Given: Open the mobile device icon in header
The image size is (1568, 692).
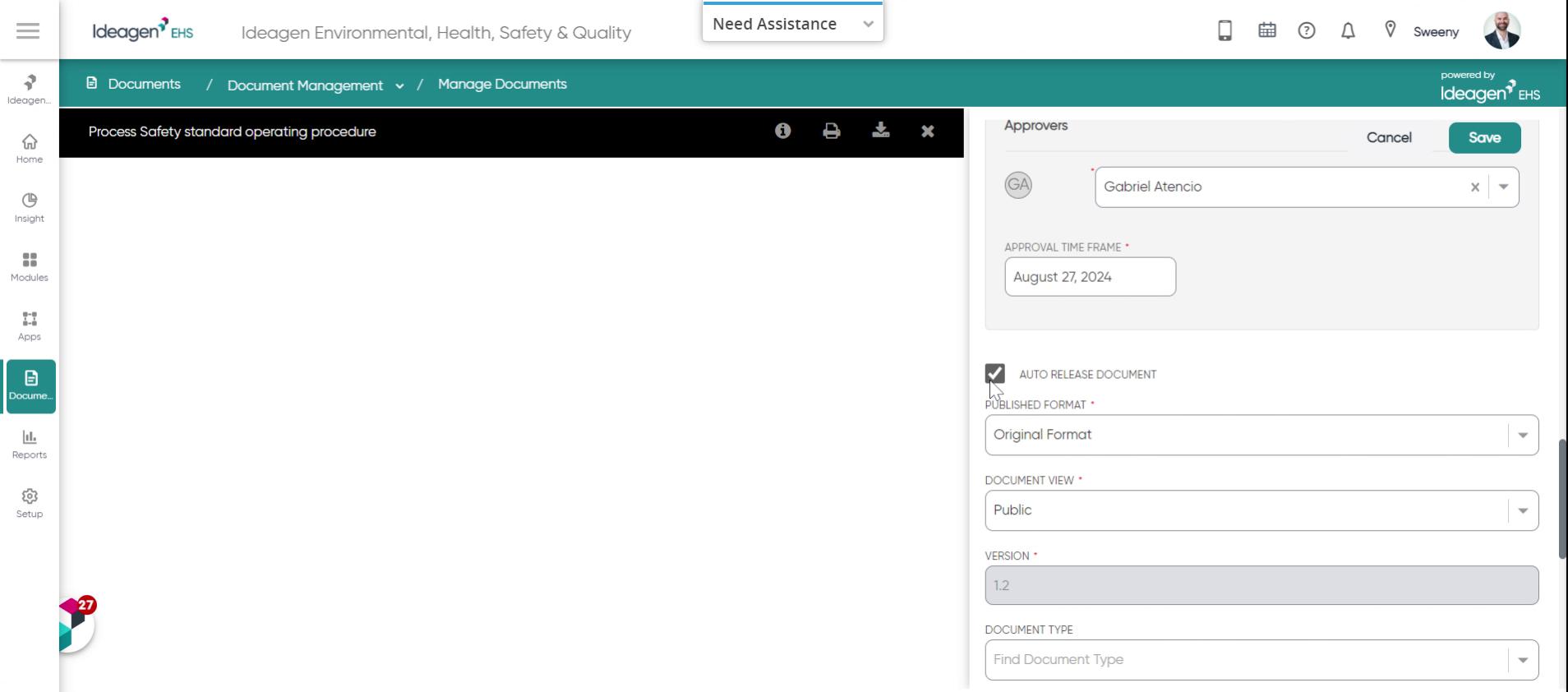Looking at the screenshot, I should (1224, 30).
